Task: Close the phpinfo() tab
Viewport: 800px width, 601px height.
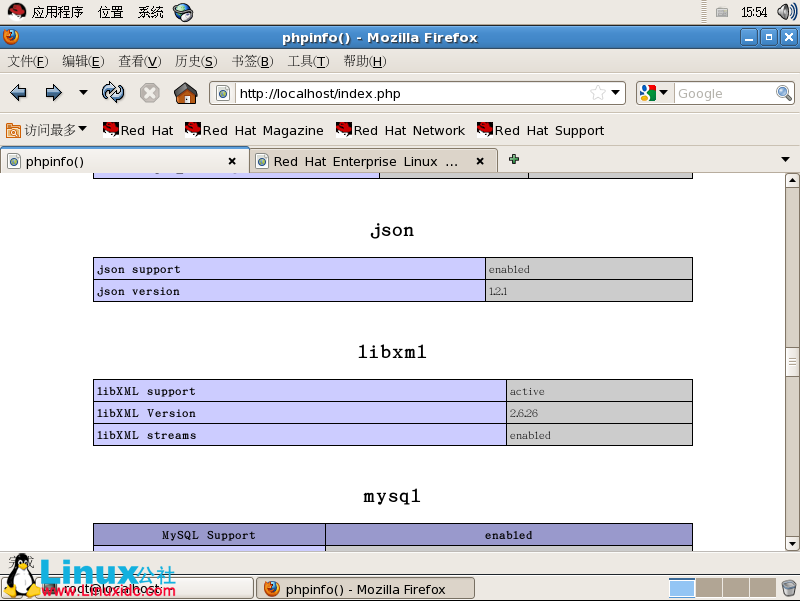Action: [x=232, y=161]
